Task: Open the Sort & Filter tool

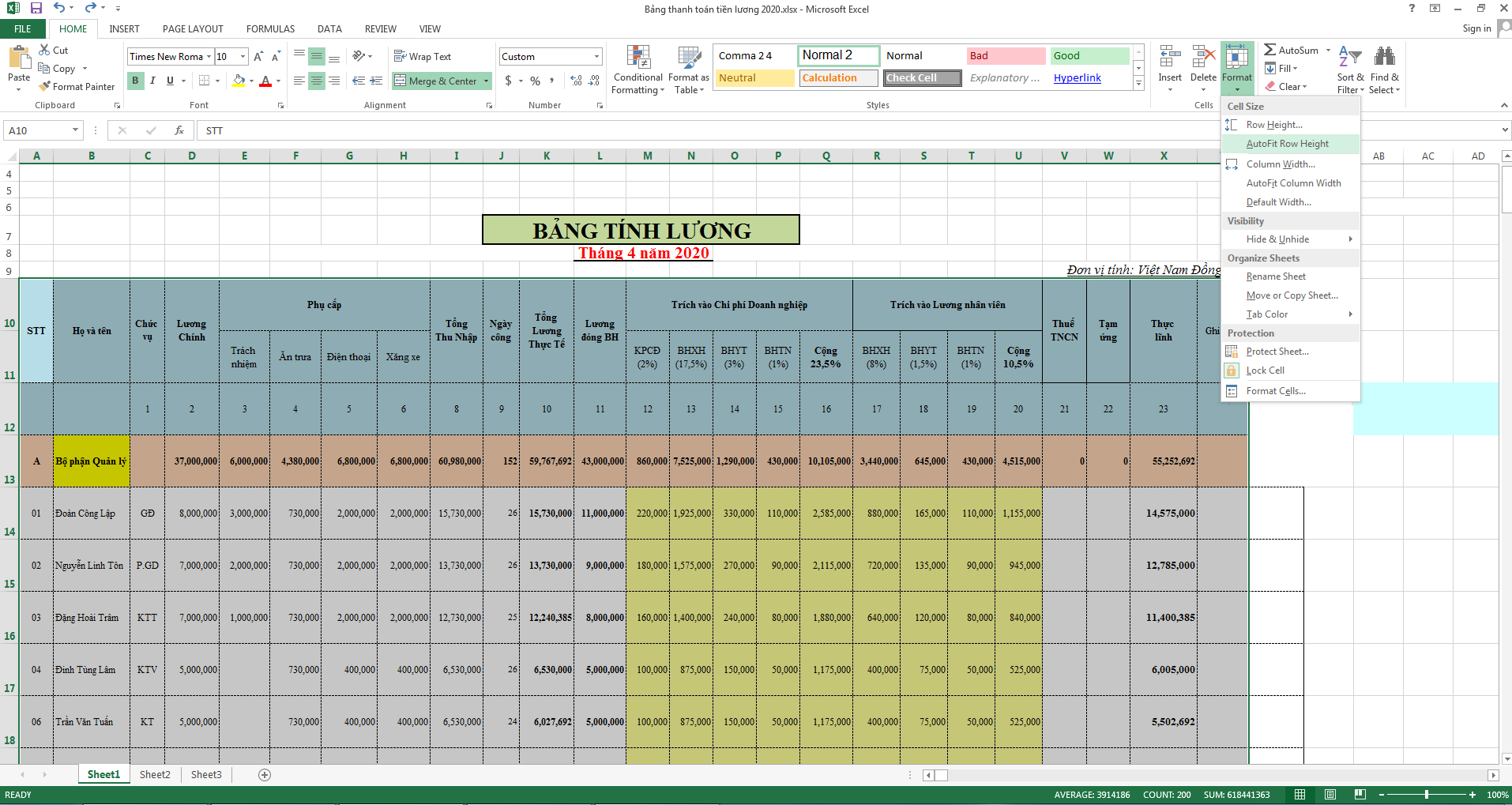Action: click(1349, 70)
